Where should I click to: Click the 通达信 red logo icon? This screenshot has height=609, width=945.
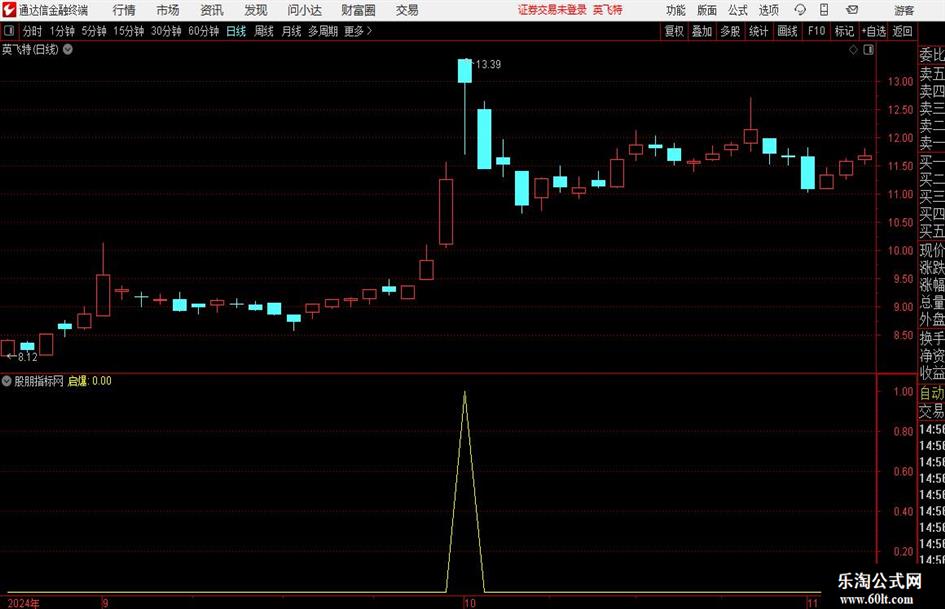click(x=9, y=10)
